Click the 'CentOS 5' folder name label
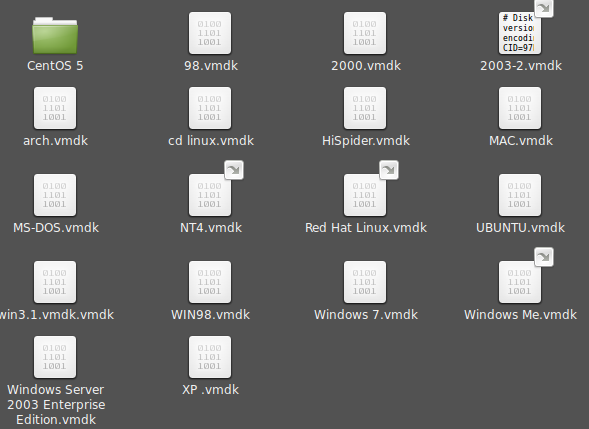The width and height of the screenshot is (589, 429). 55,66
